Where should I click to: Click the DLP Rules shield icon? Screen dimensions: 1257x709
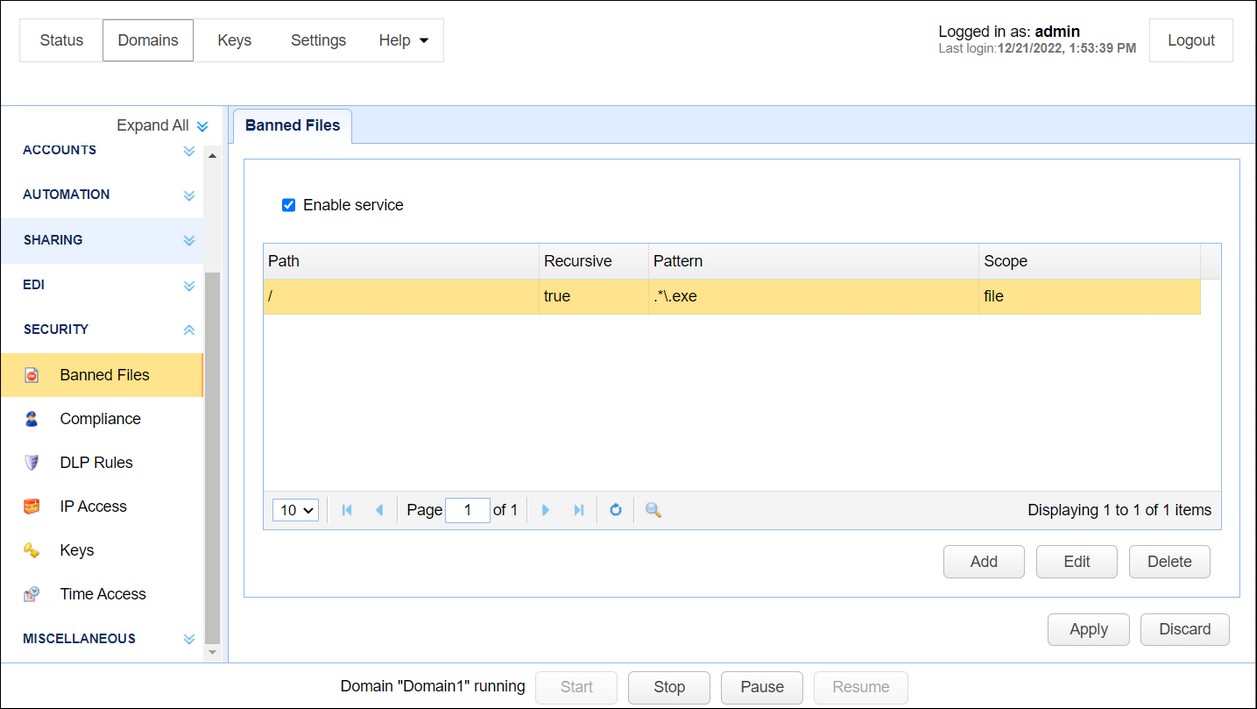click(x=32, y=463)
